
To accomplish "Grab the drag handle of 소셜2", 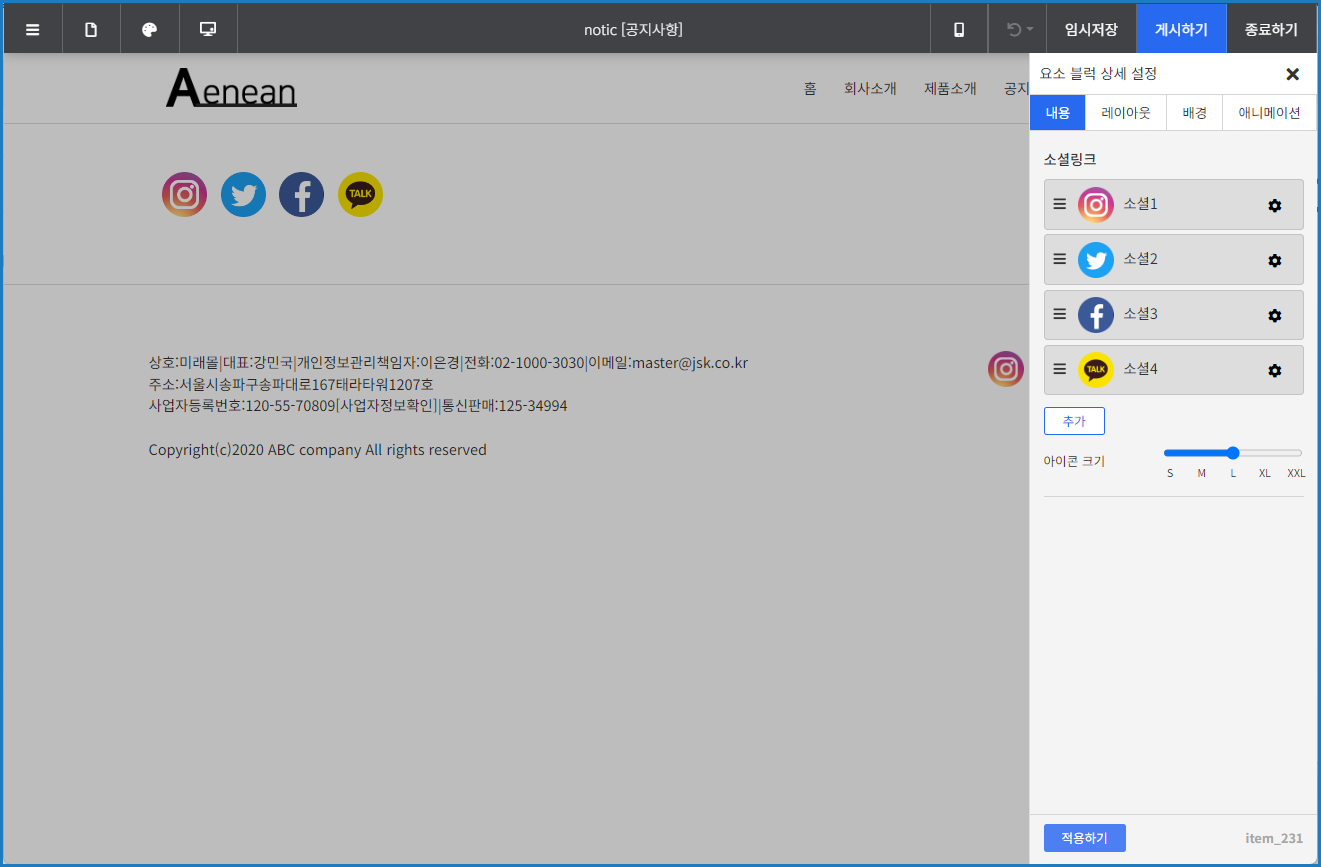I will pyautogui.click(x=1059, y=259).
